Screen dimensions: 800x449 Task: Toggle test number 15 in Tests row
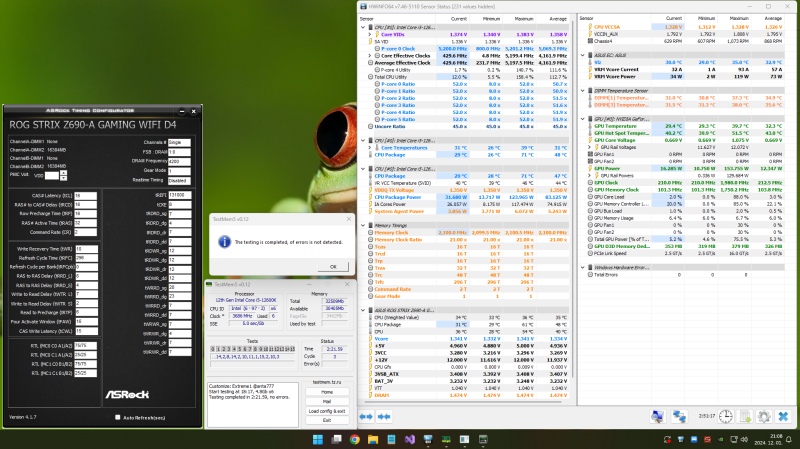292,349
